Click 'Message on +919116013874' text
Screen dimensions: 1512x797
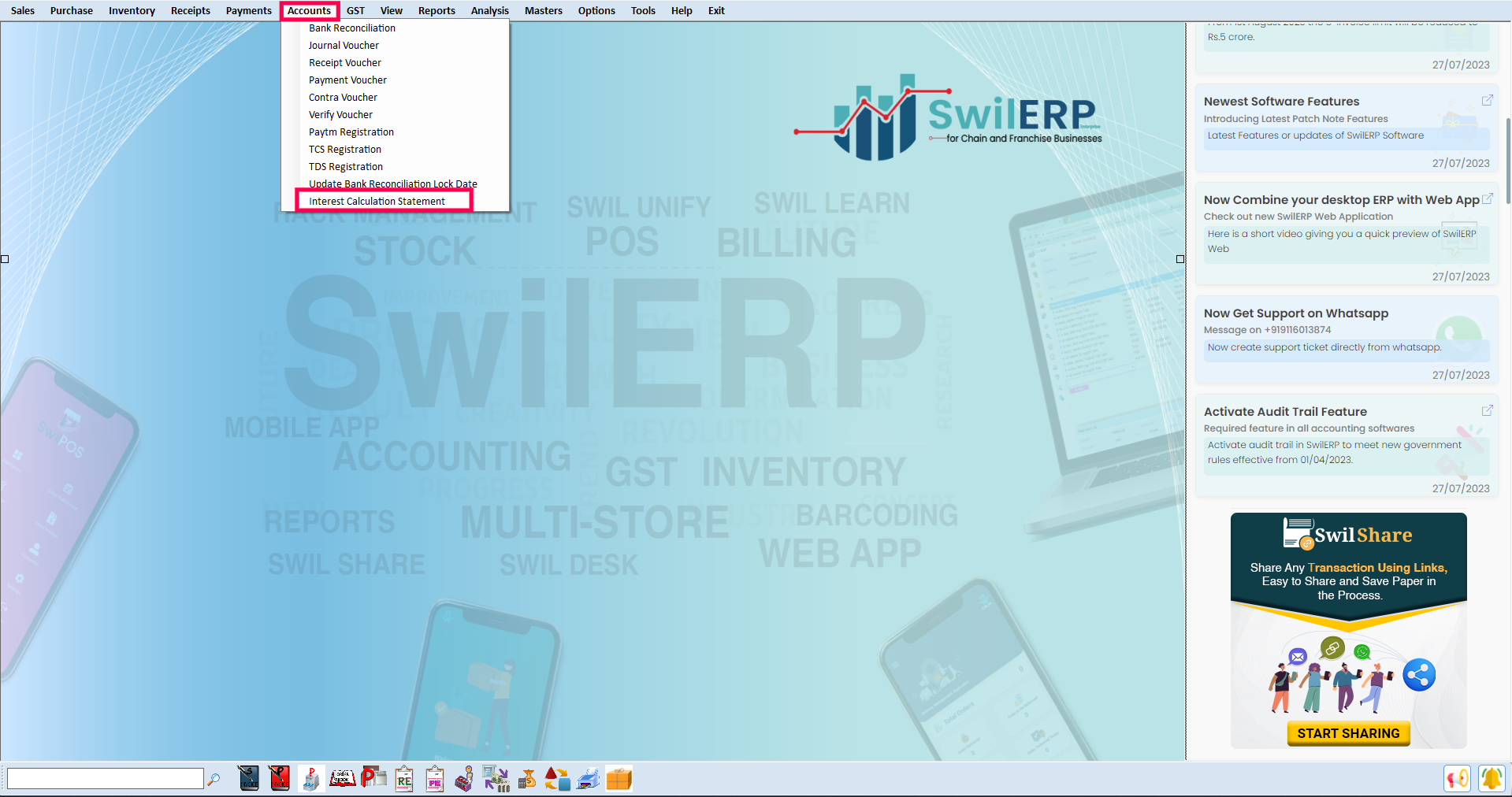point(1267,330)
